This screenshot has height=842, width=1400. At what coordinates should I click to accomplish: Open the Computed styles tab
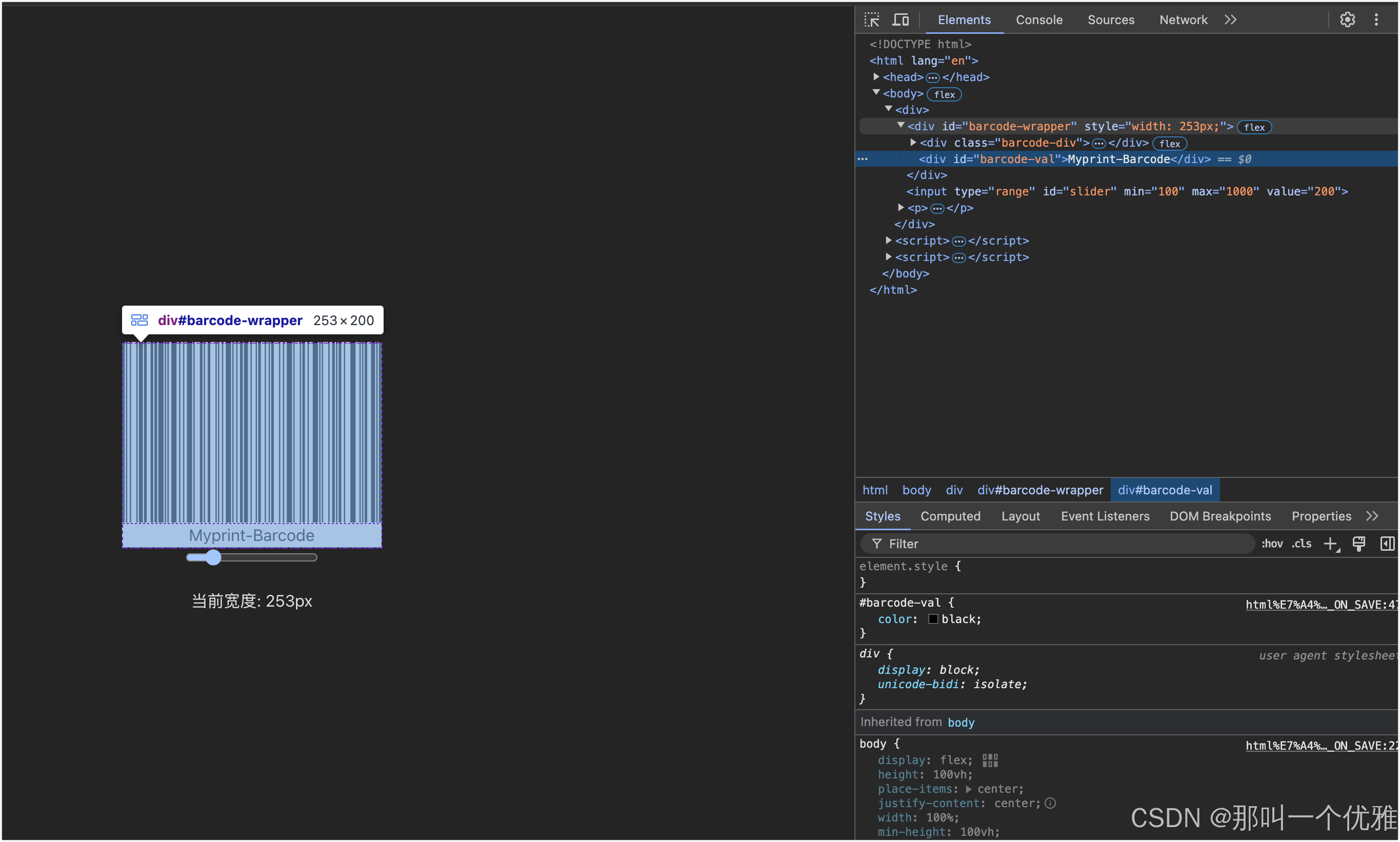coord(950,516)
